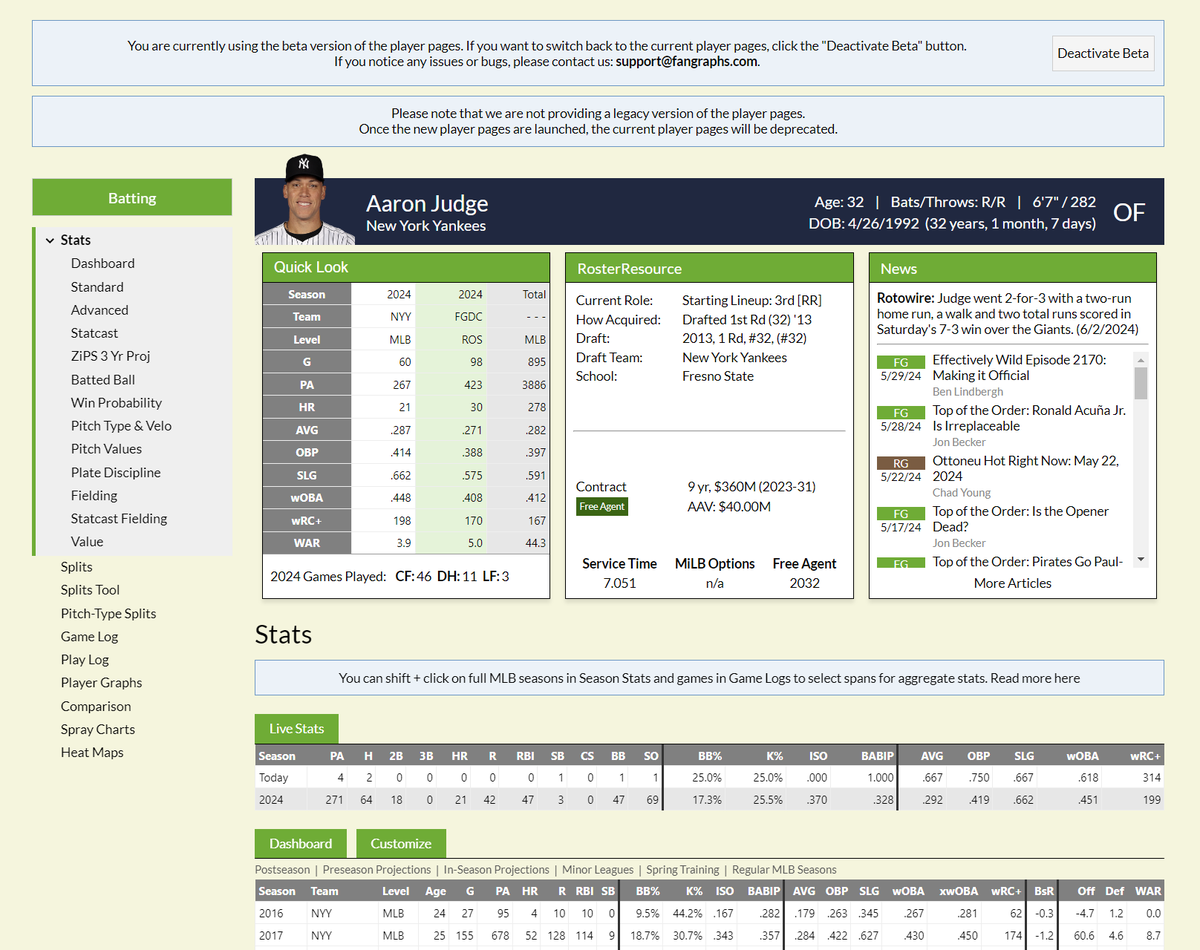Click the New York Yankees team link
Image resolution: width=1200 pixels, height=950 pixels.
[x=426, y=226]
